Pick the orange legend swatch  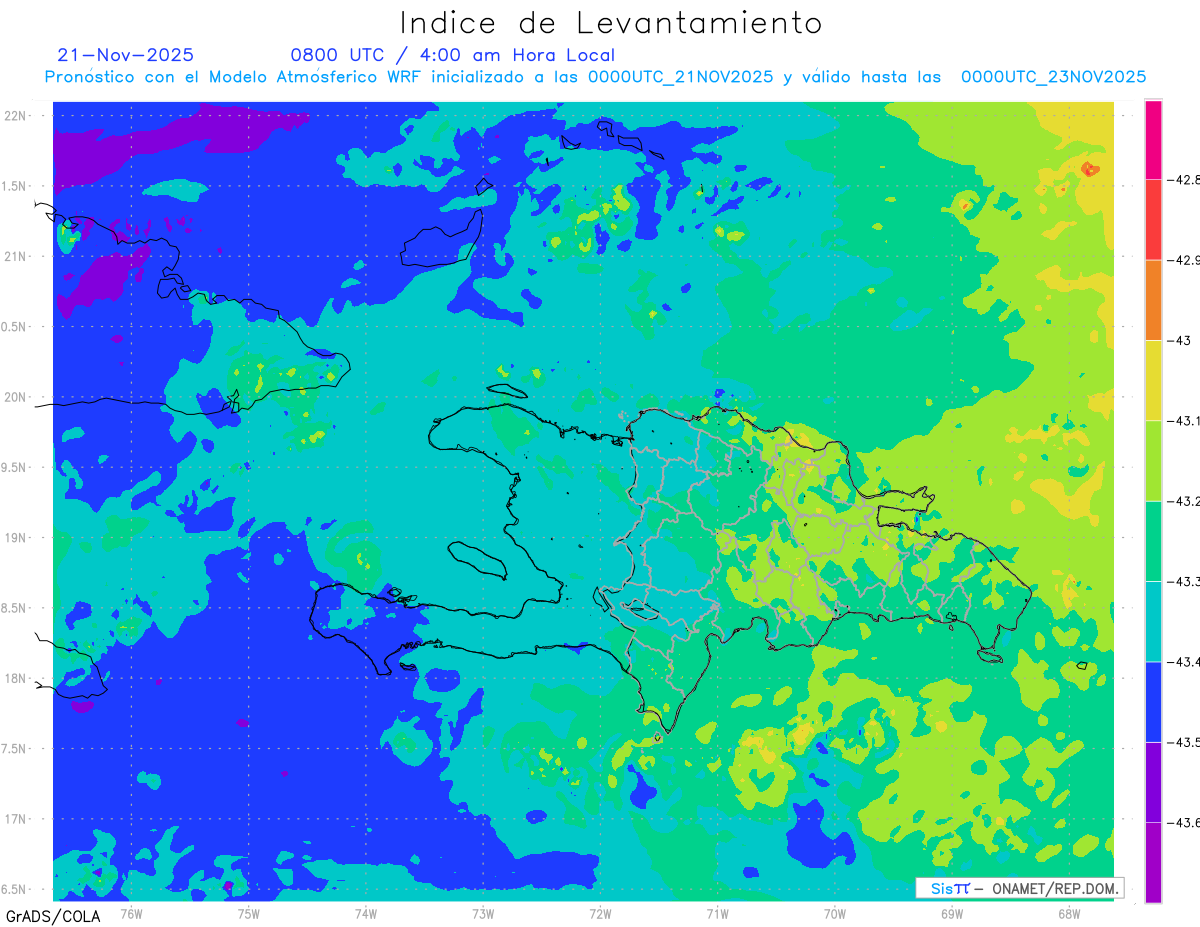[1153, 300]
